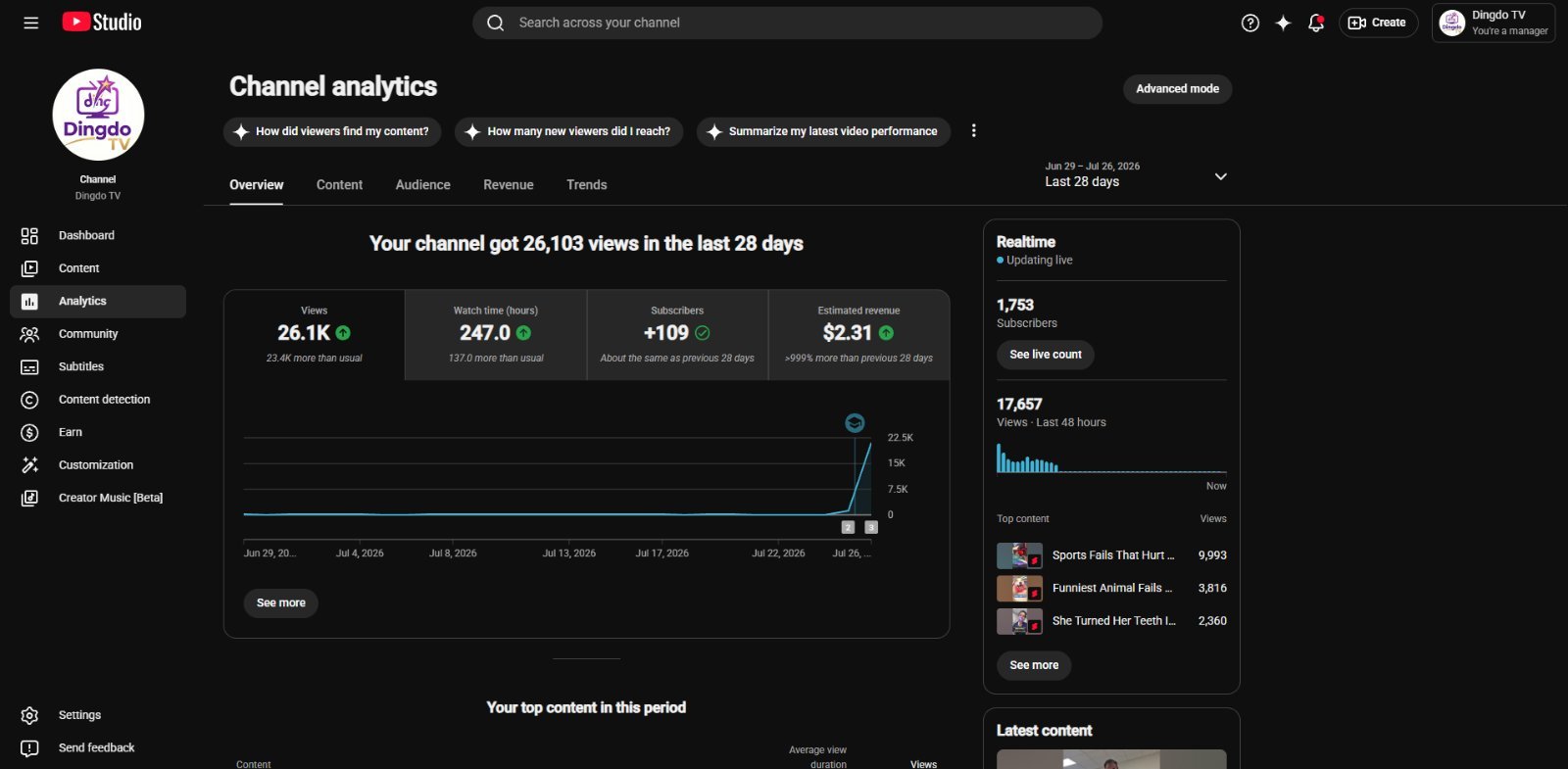1568x769 pixels.
Task: Click Send feedback in the sidebar
Action: [x=98, y=747]
